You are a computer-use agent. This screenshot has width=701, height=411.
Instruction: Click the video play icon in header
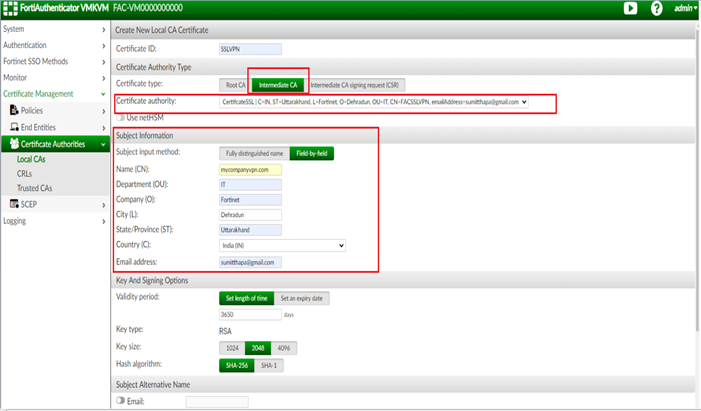tap(630, 8)
